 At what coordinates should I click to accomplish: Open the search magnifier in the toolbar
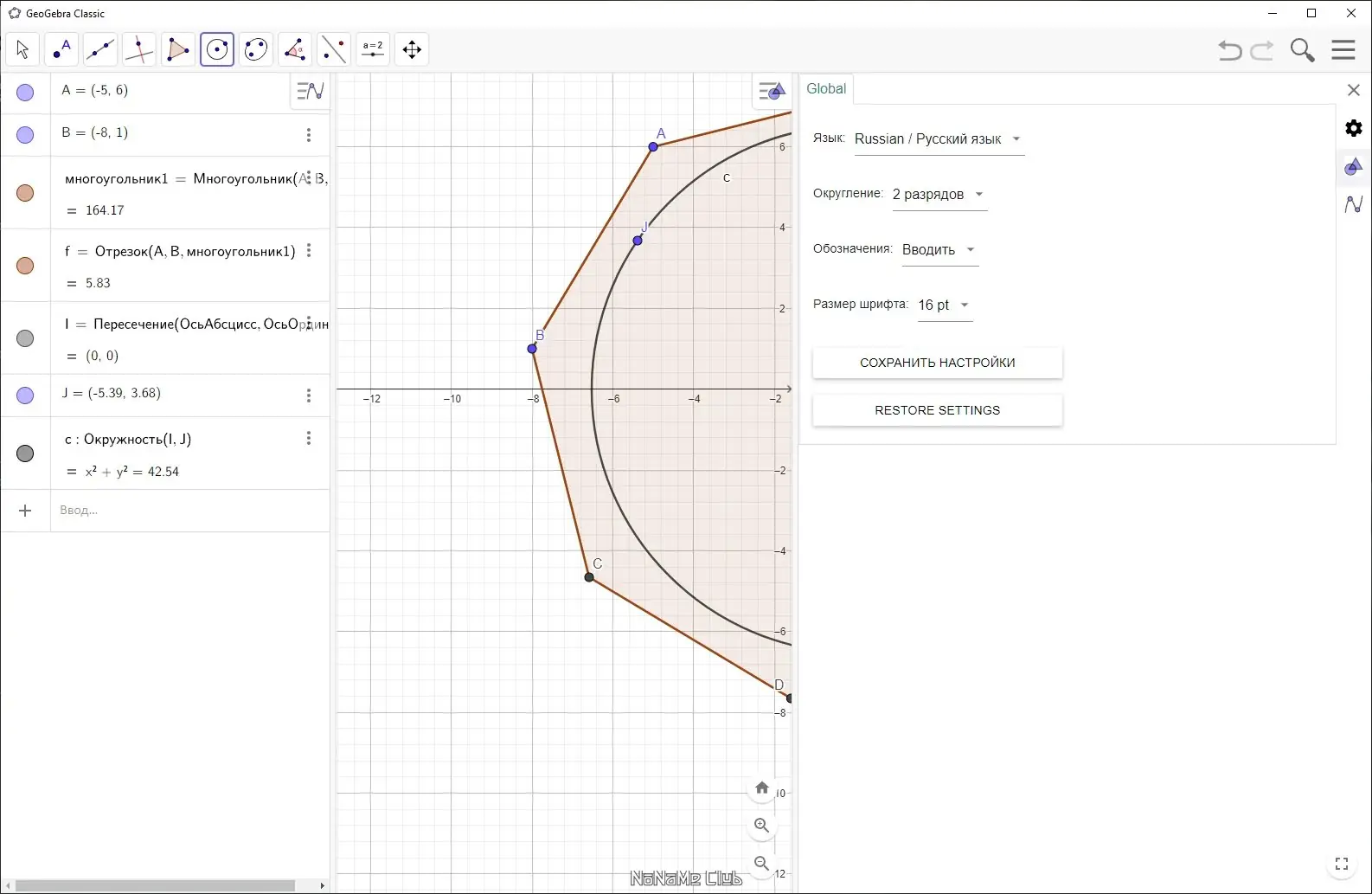point(1302,50)
